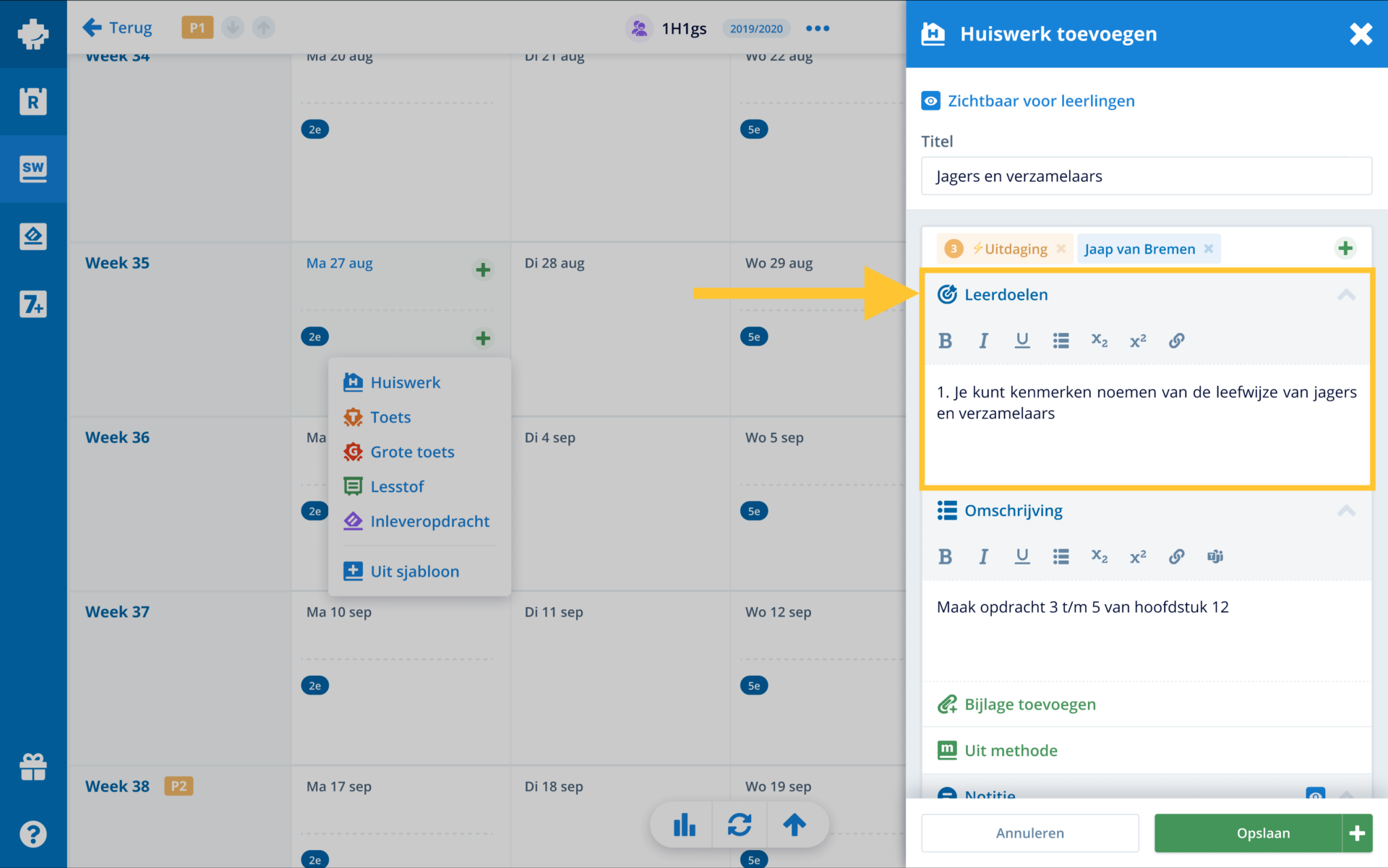Toggle Zichtbaar voor leerlingen eye icon
The height and width of the screenshot is (868, 1388).
pos(930,101)
